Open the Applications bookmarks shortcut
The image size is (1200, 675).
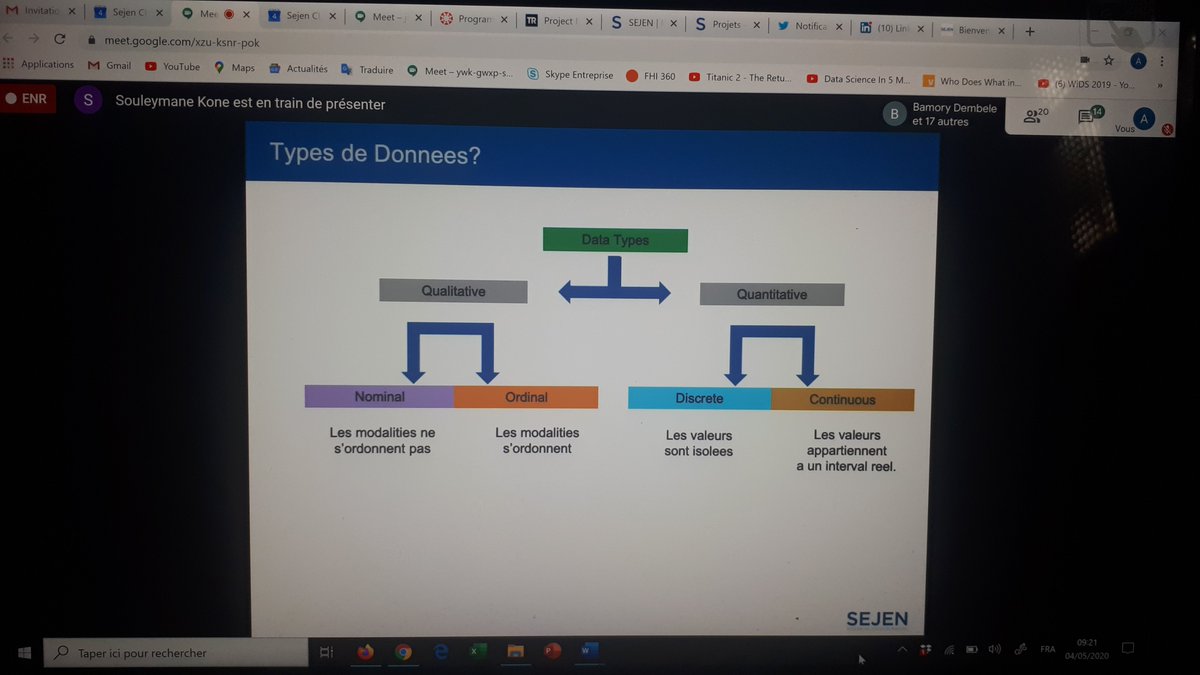coord(39,64)
